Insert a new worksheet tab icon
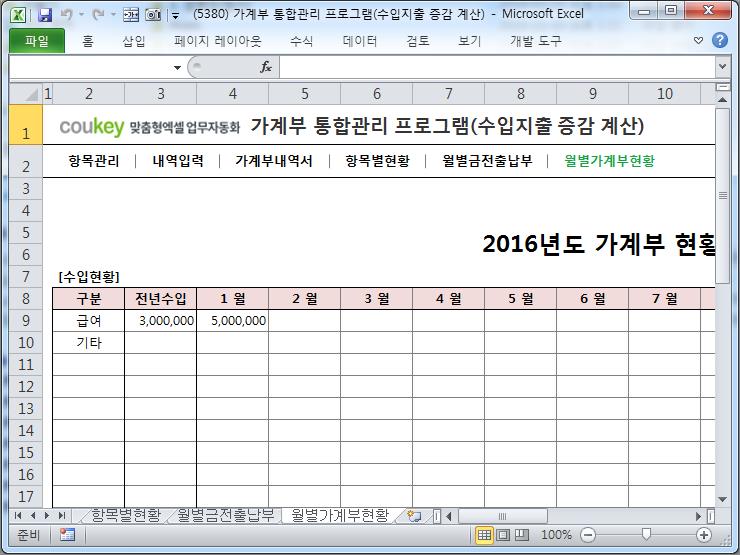Viewport: 740px width, 555px height. click(413, 516)
